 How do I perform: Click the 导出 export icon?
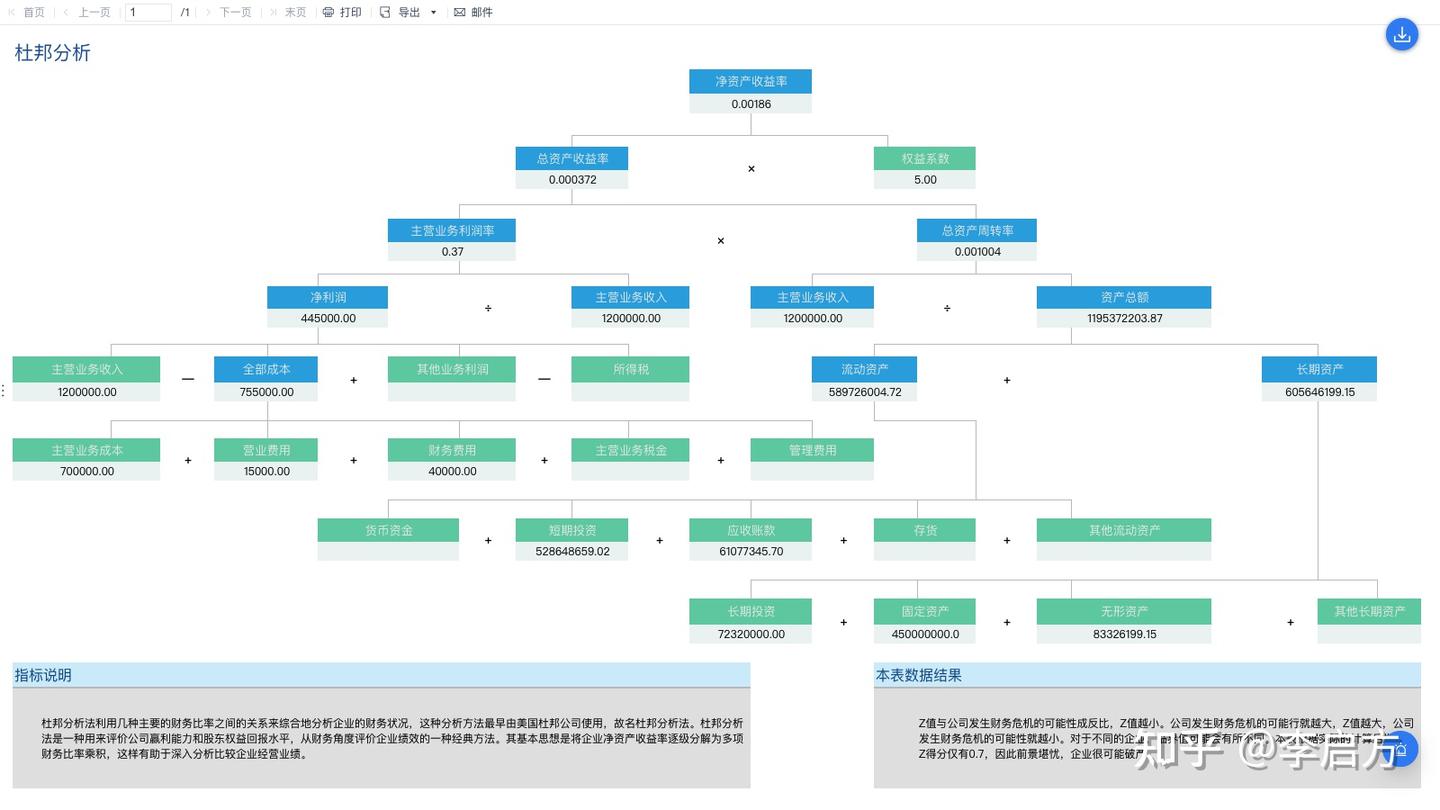[384, 12]
